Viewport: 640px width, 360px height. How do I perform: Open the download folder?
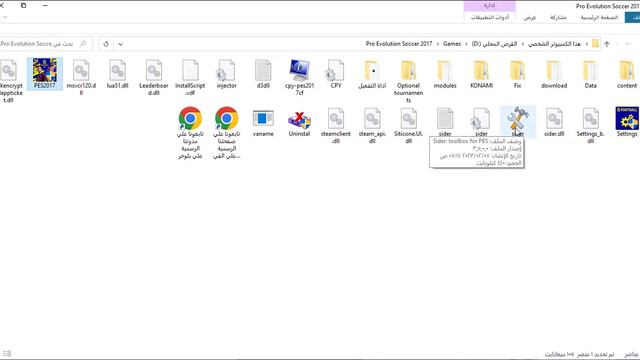[x=554, y=74]
